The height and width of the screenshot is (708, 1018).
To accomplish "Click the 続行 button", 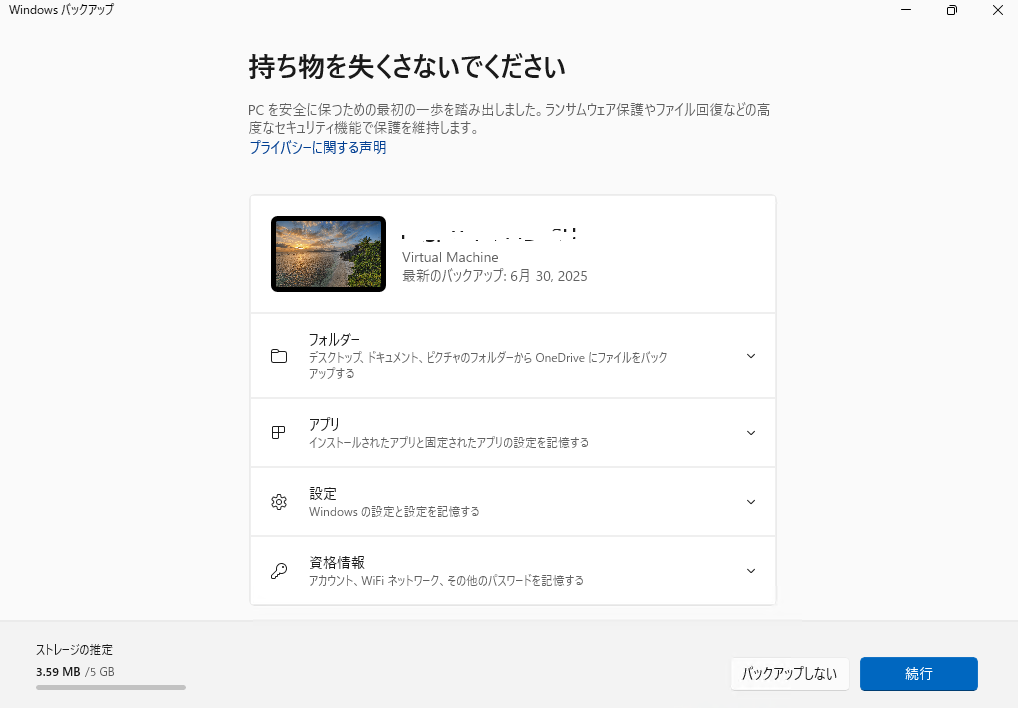I will (x=919, y=674).
